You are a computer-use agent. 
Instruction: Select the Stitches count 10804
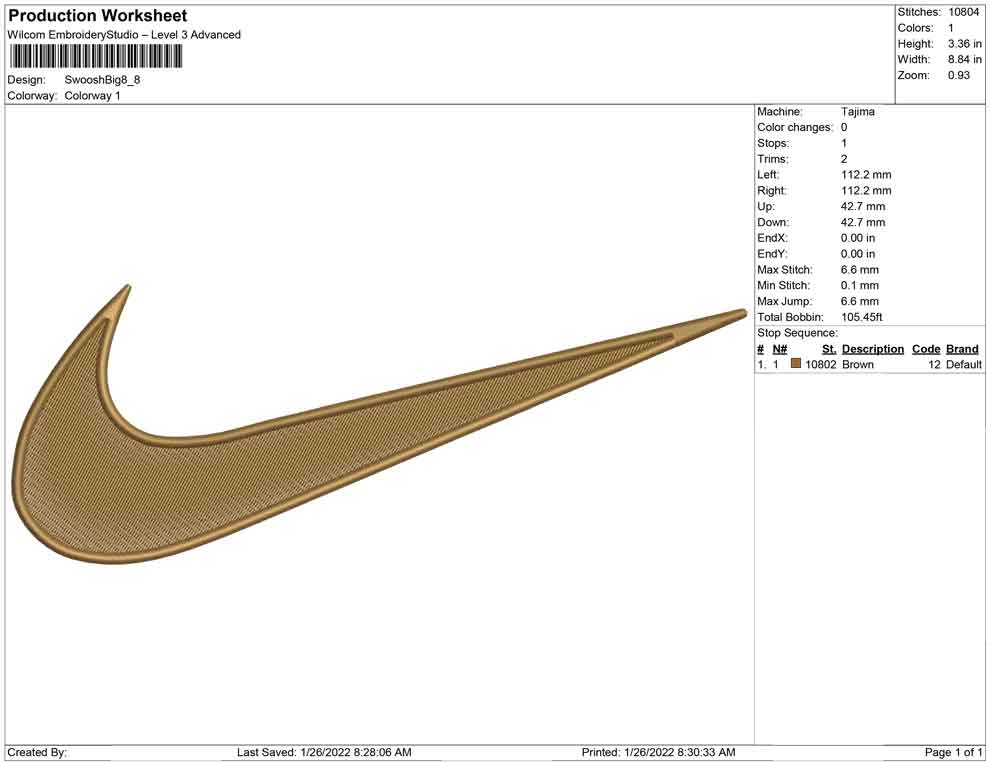click(x=964, y=12)
